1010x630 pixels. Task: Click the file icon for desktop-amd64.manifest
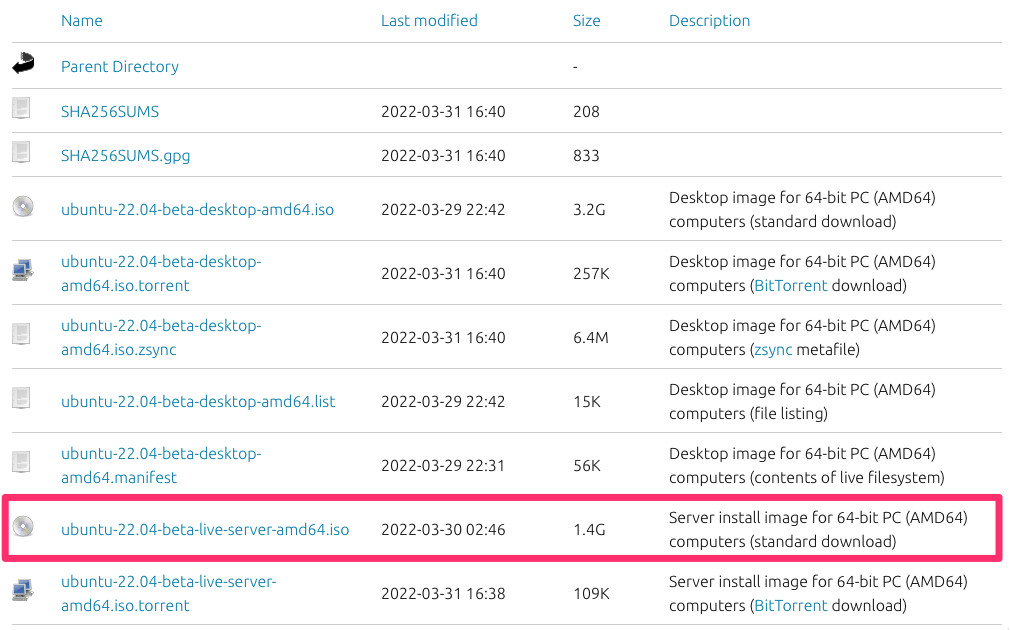pos(21,461)
